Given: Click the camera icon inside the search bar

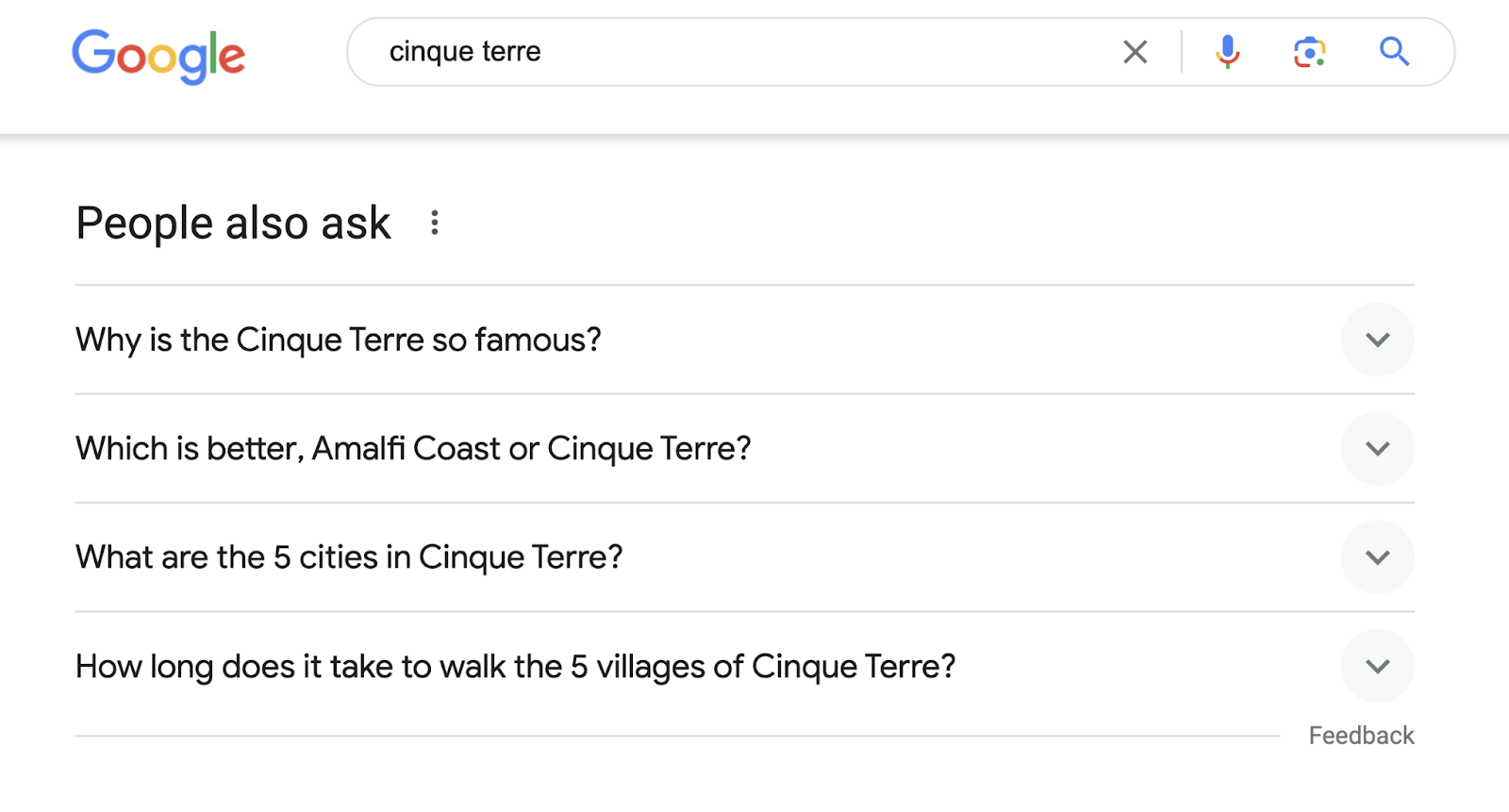Looking at the screenshot, I should coord(1309,52).
